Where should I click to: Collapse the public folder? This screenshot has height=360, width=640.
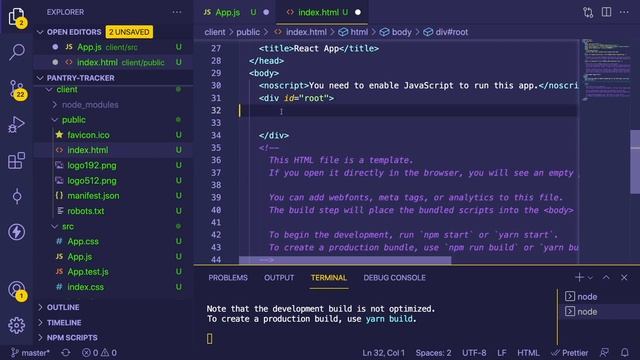pyautogui.click(x=55, y=120)
